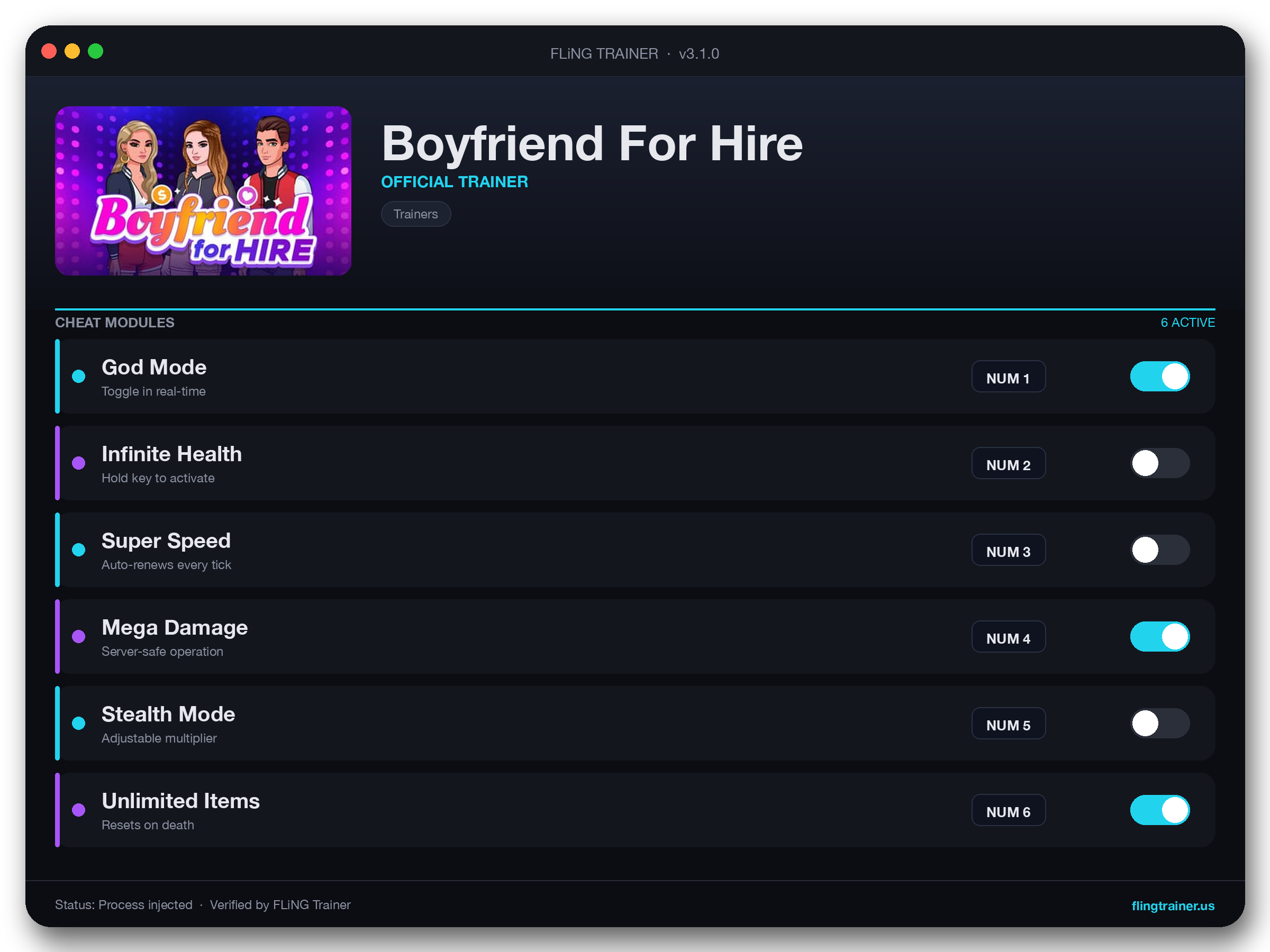This screenshot has height=952, width=1270.
Task: Click the 'Server-safe operation' description
Action: (162, 651)
